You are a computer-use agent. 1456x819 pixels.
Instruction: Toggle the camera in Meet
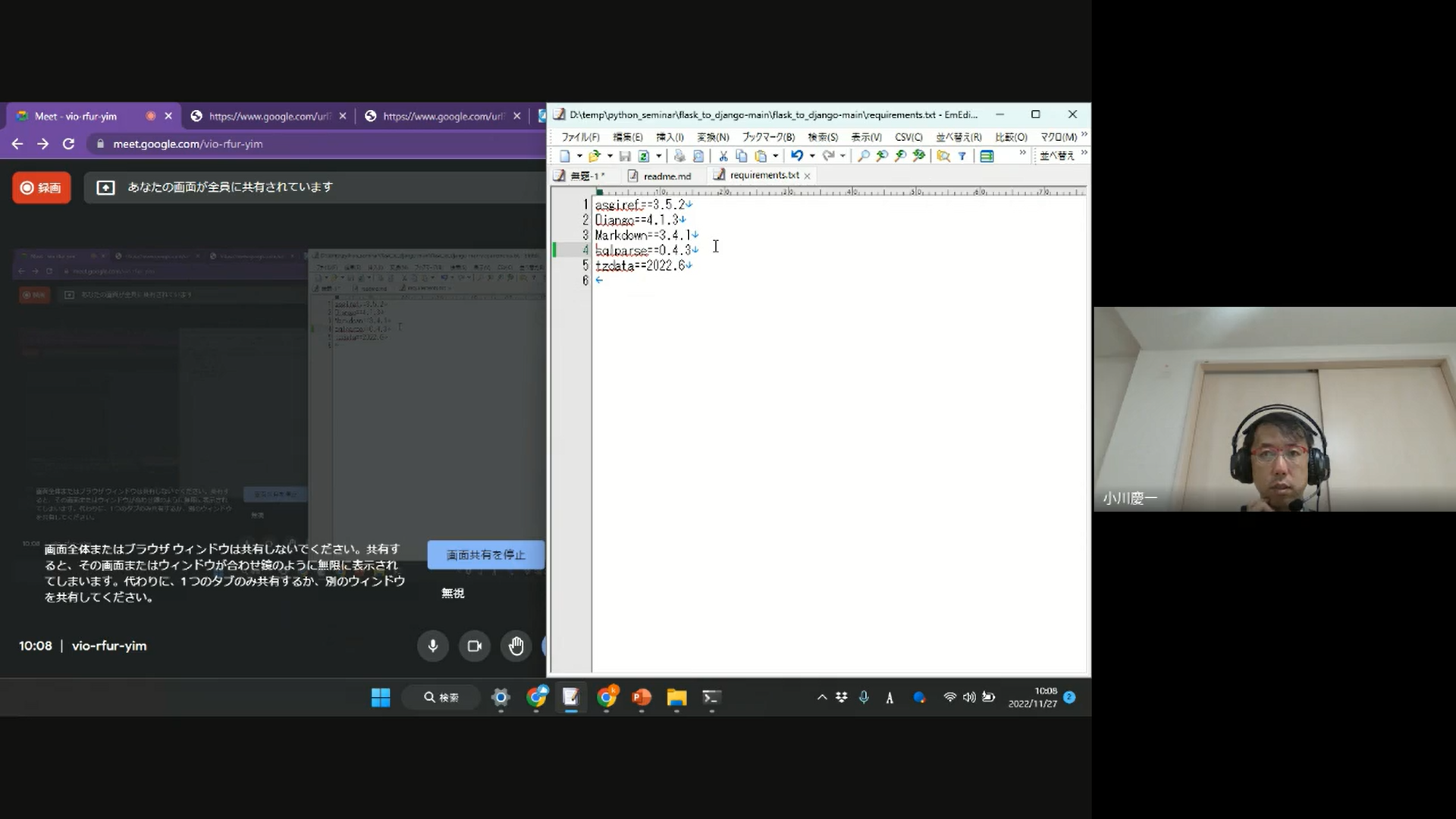(475, 646)
